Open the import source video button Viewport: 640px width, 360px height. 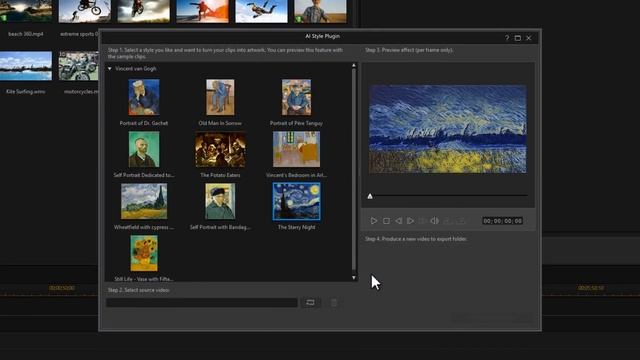310,302
